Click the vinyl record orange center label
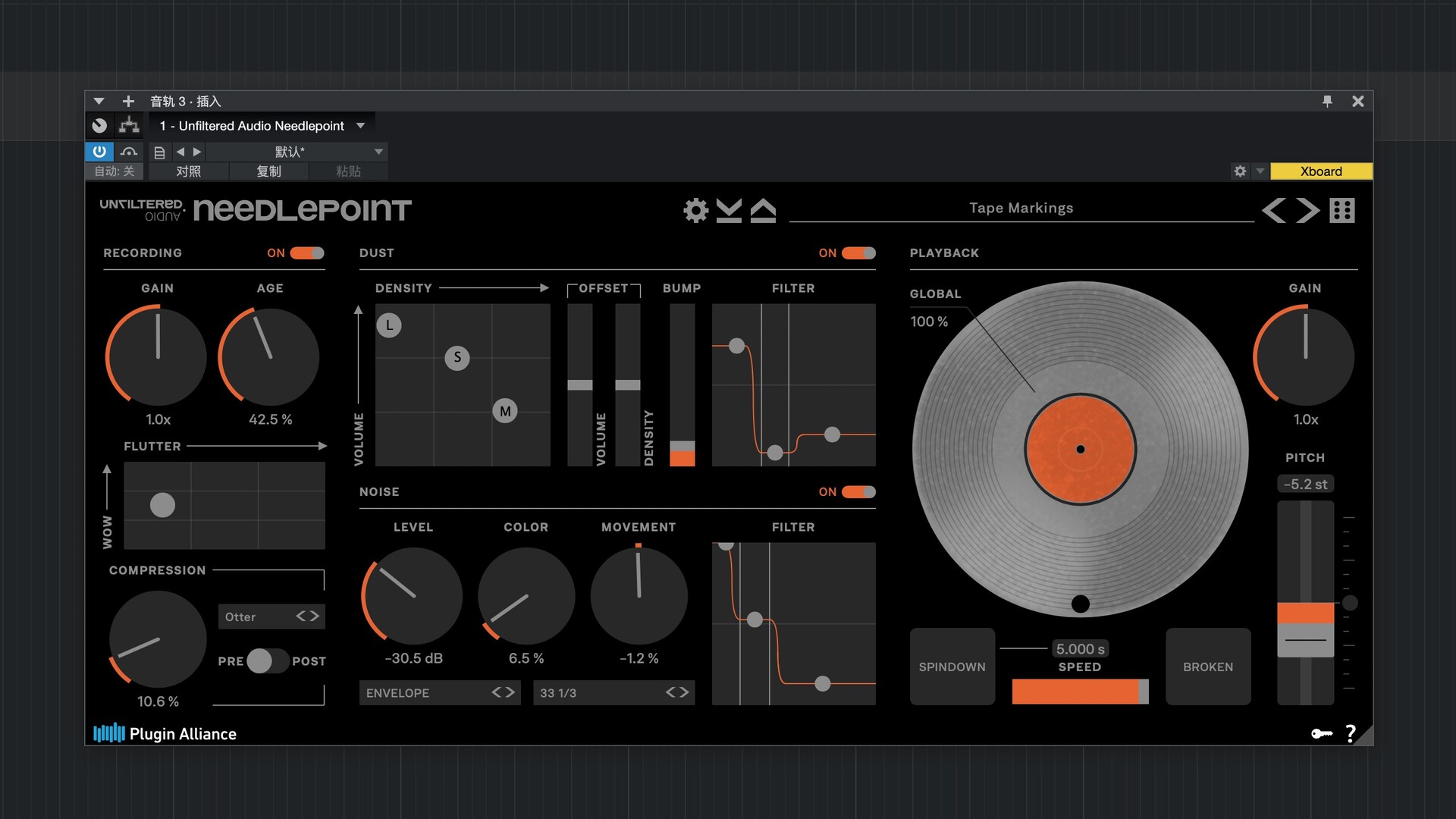 click(1080, 449)
